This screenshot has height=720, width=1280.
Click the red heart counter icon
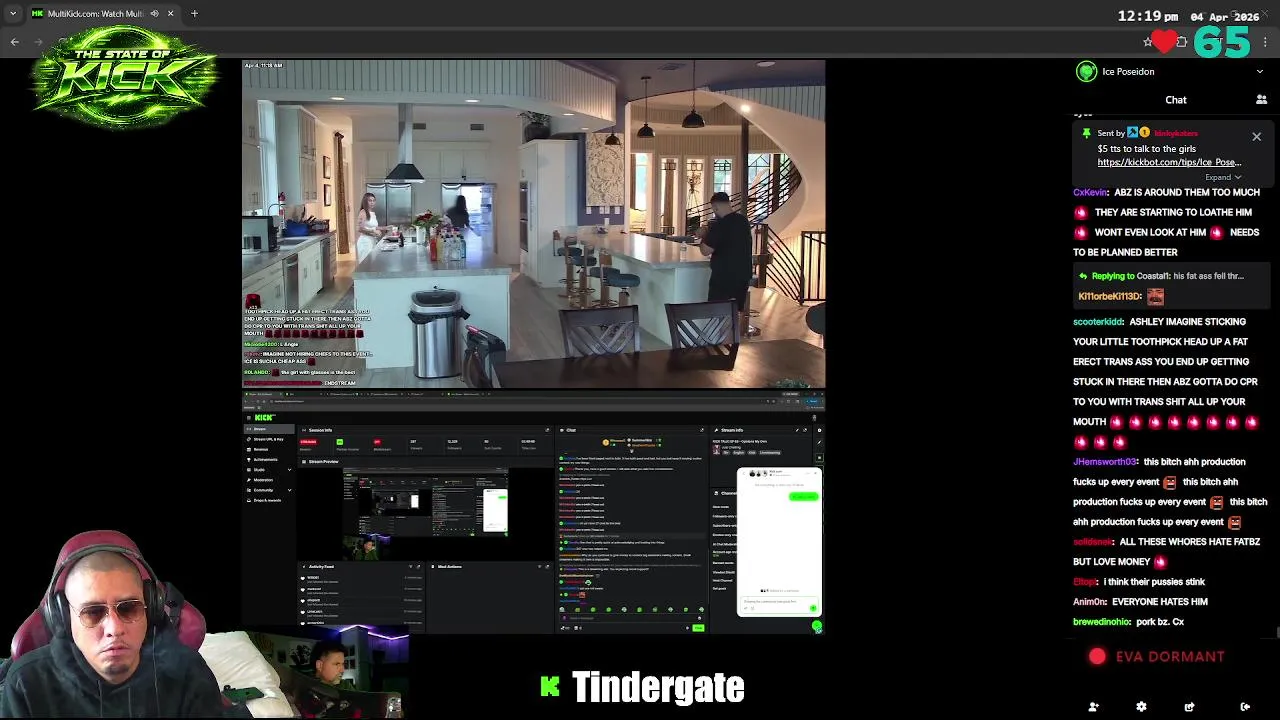(1163, 42)
